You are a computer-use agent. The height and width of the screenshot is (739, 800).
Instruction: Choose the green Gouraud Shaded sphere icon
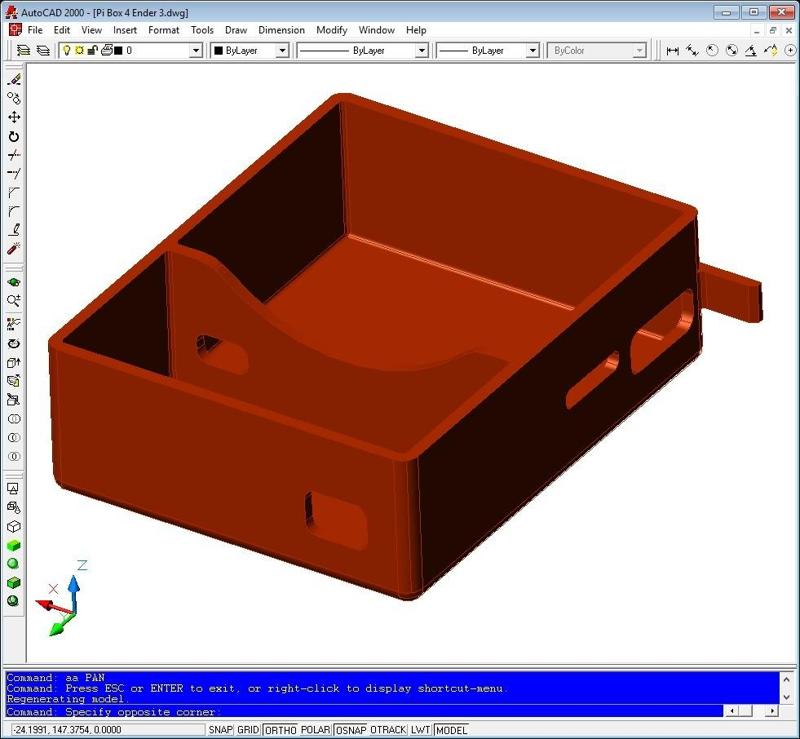[x=14, y=563]
